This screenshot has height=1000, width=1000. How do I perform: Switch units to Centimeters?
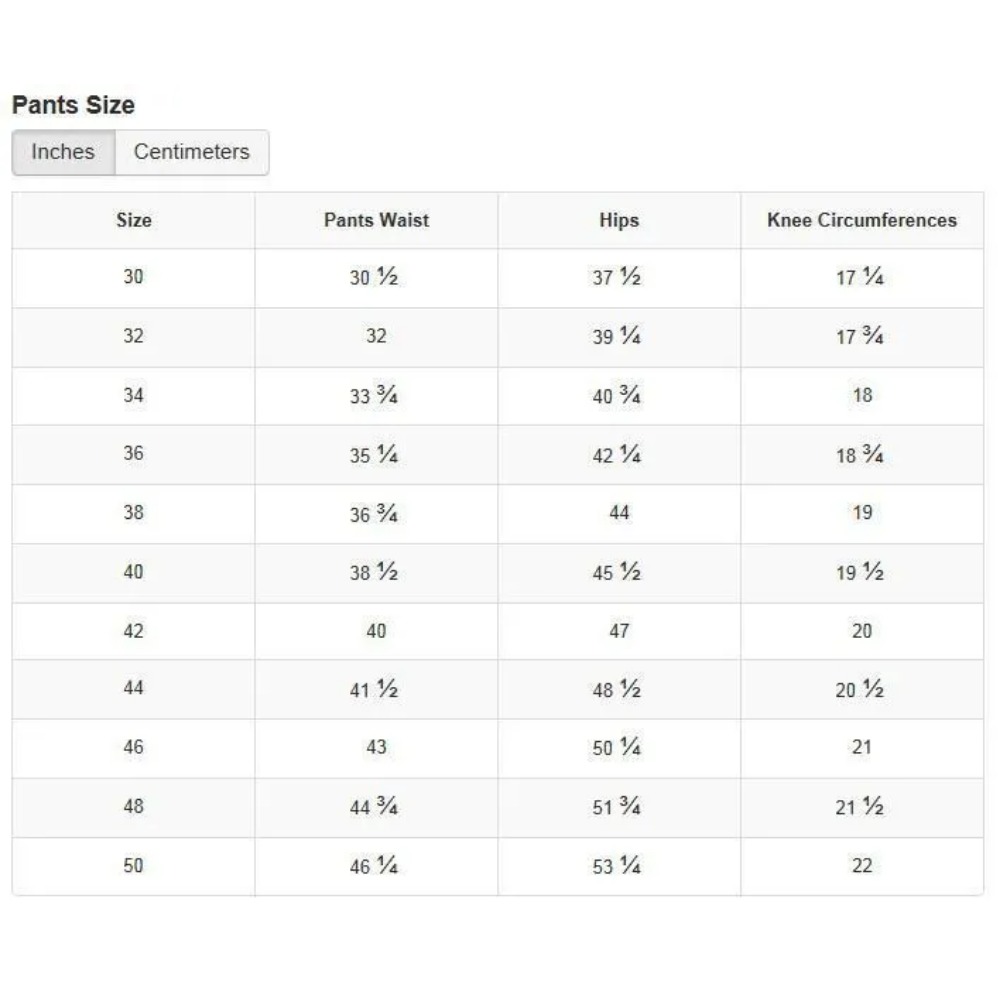(x=191, y=152)
